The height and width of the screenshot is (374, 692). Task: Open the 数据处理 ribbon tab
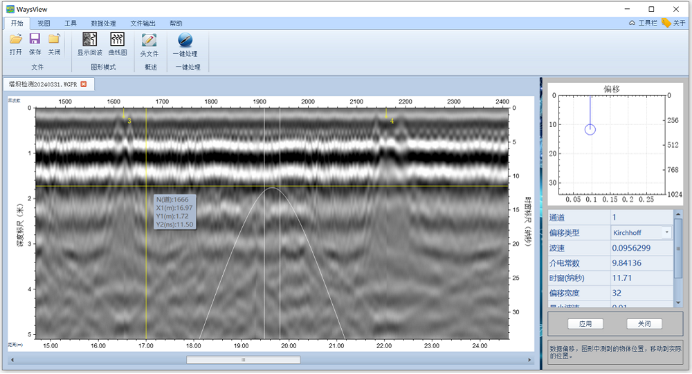point(103,23)
